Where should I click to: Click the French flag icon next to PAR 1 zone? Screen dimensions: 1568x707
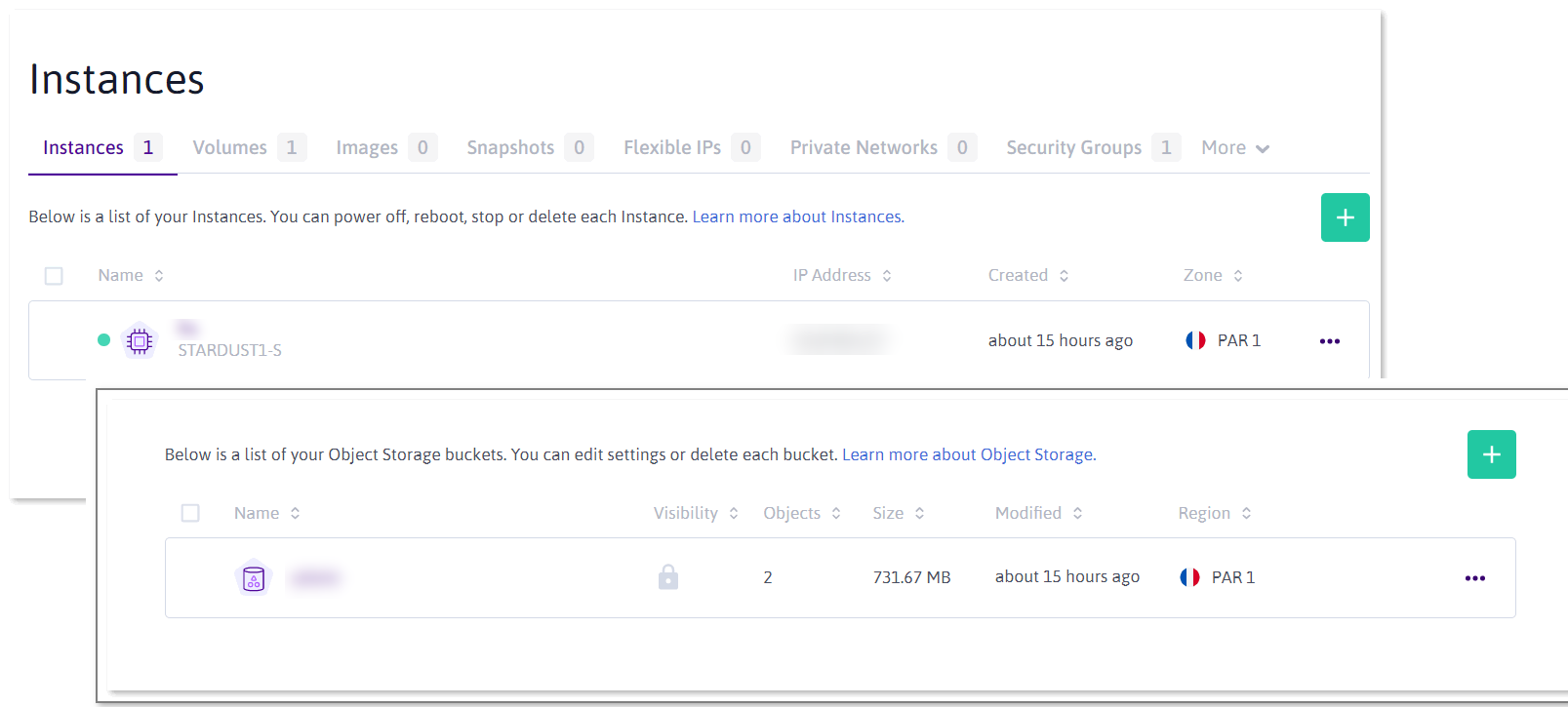coord(1195,340)
